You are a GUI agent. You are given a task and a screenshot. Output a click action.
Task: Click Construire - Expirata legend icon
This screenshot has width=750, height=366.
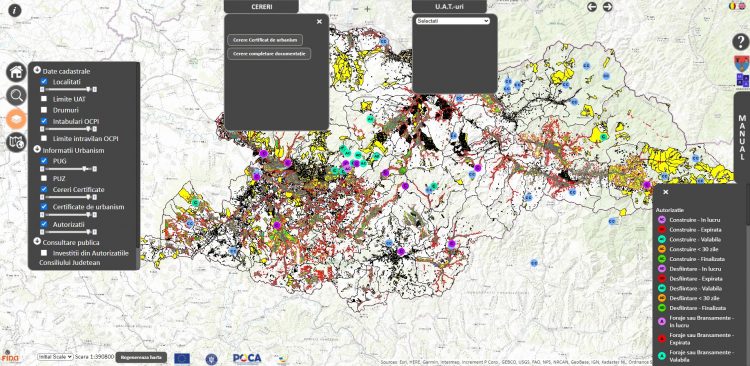point(662,230)
